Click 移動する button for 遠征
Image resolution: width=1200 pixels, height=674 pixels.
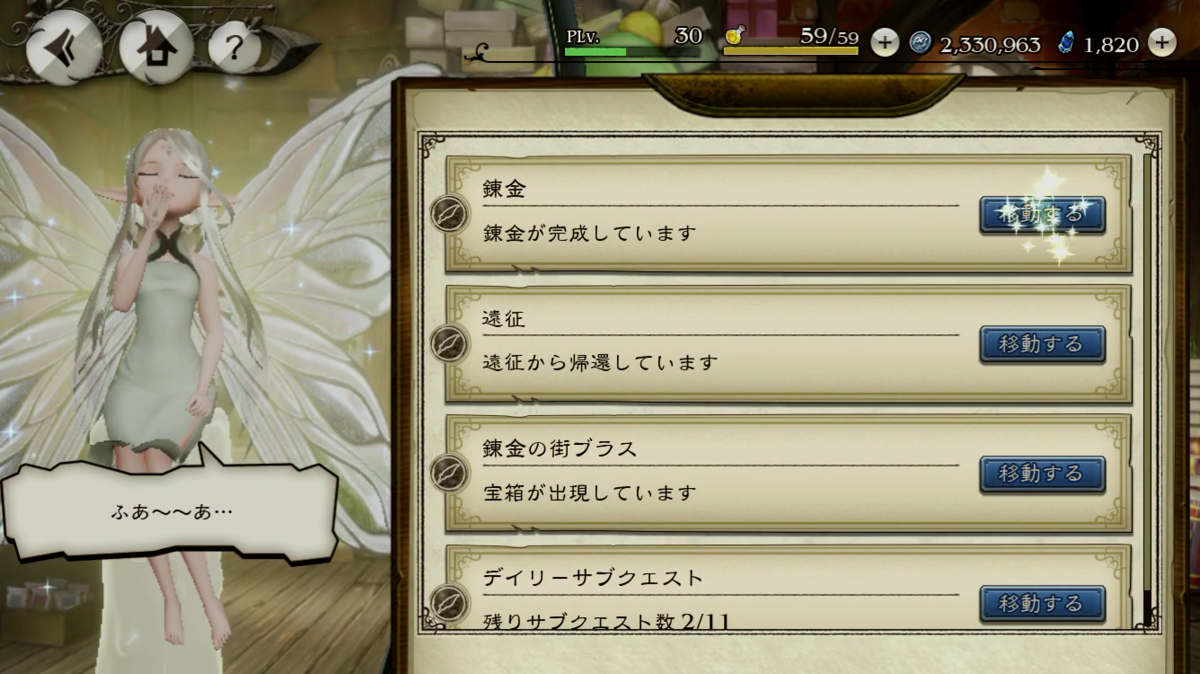tap(1042, 344)
